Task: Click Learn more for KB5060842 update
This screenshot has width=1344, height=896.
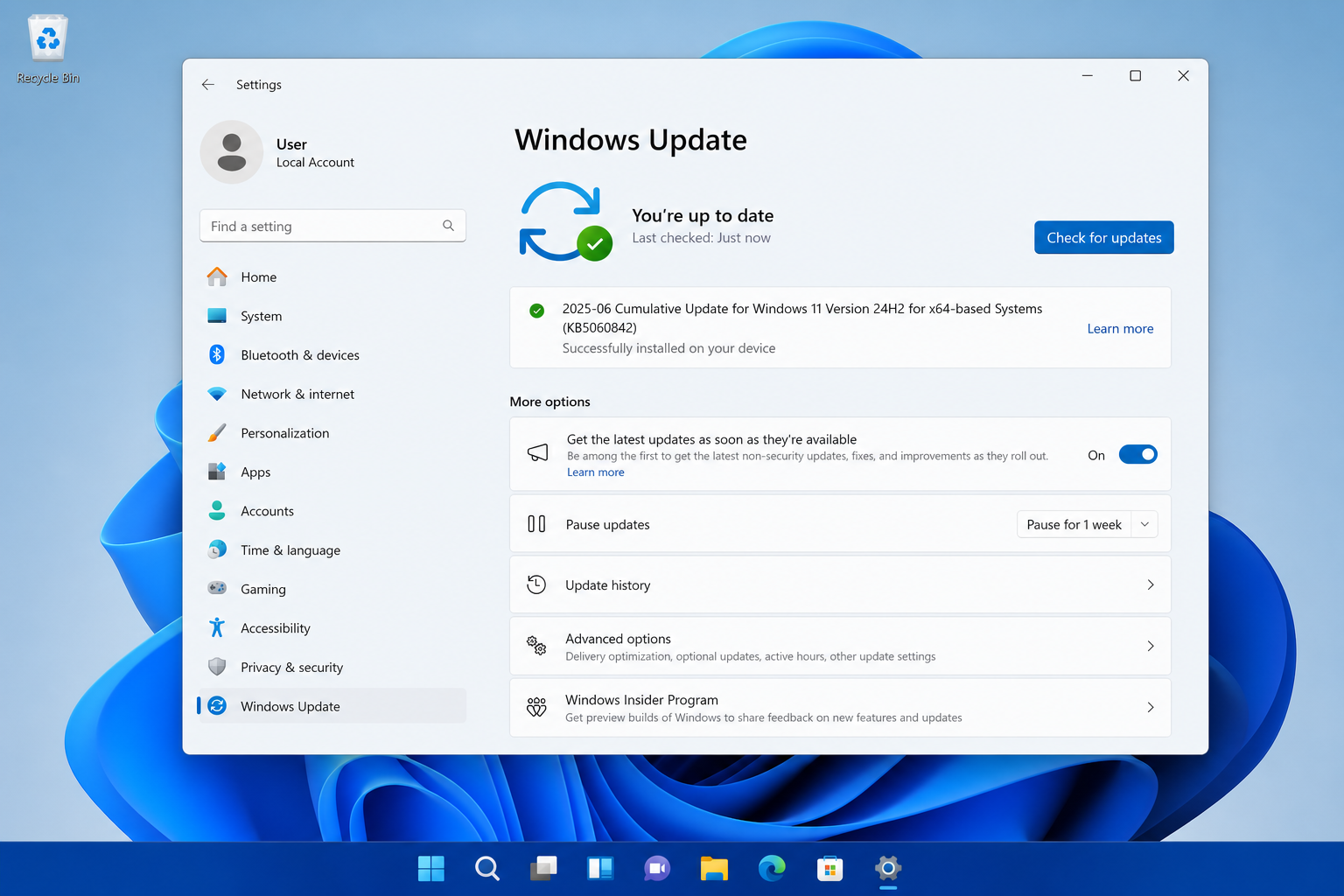Action: click(x=1120, y=328)
